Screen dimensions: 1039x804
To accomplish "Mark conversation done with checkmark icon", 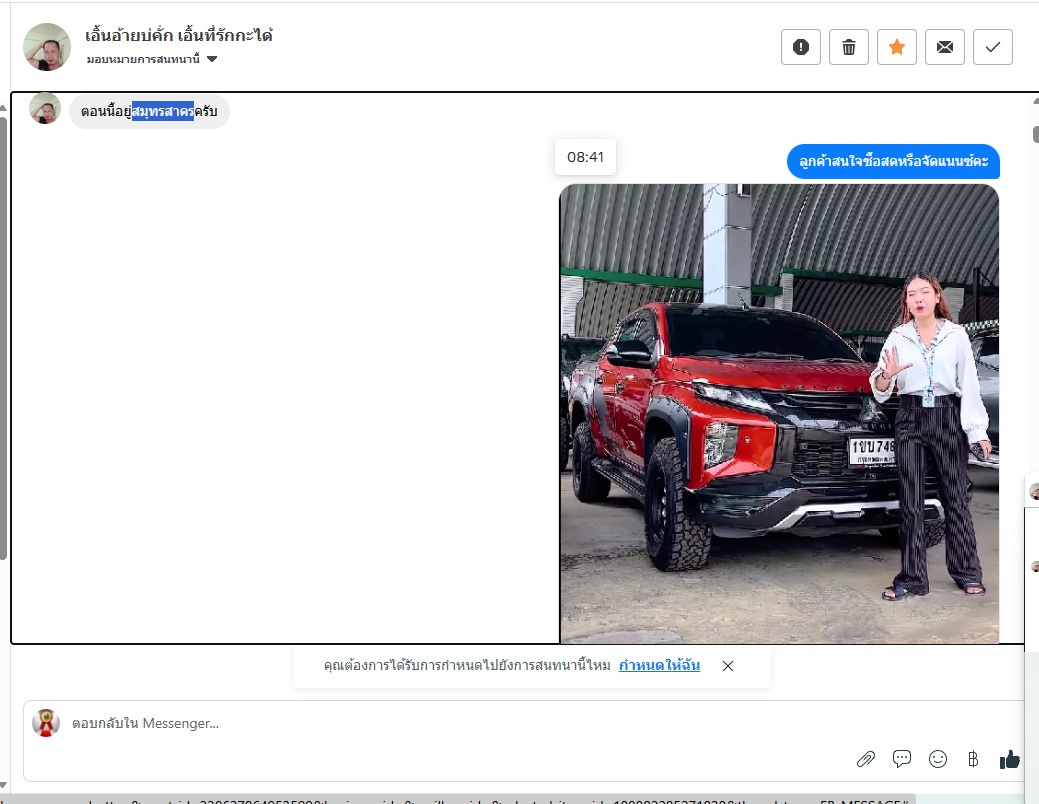I will (x=992, y=47).
